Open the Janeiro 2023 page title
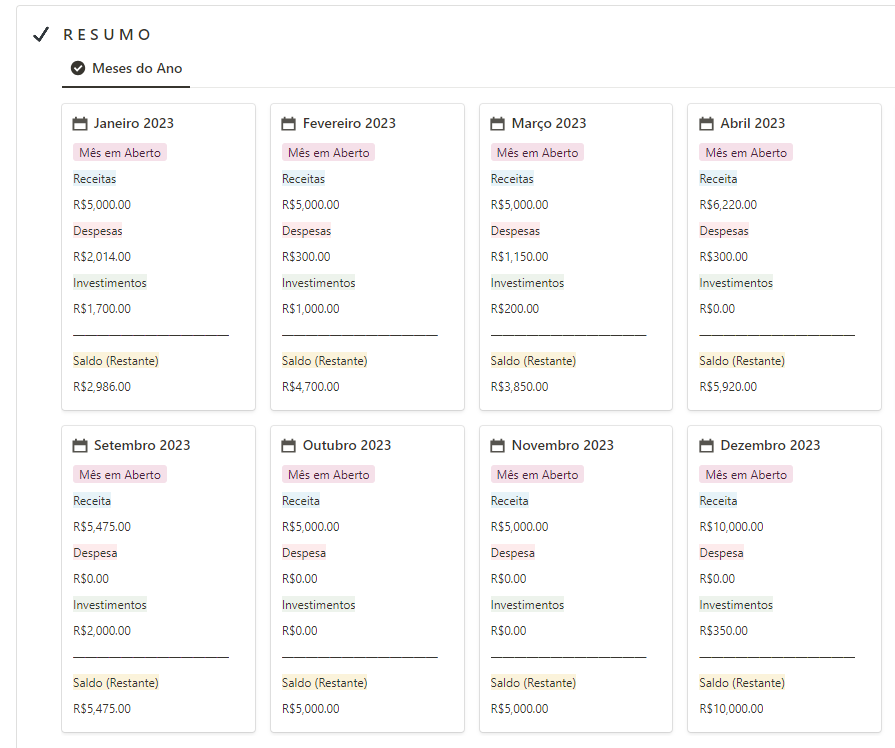The height and width of the screenshot is (748, 895). click(x=134, y=124)
